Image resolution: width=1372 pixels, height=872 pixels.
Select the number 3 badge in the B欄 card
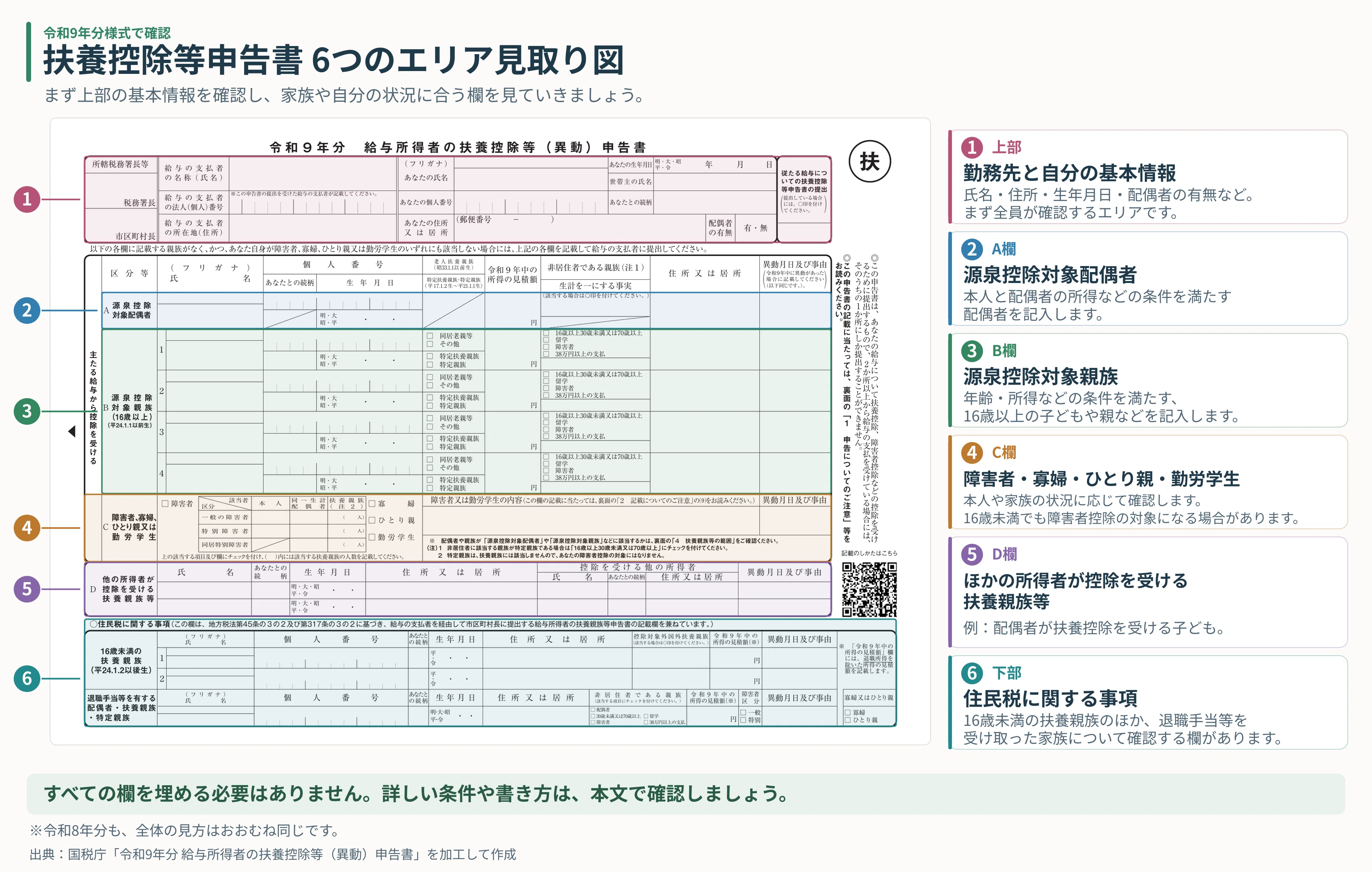972,351
